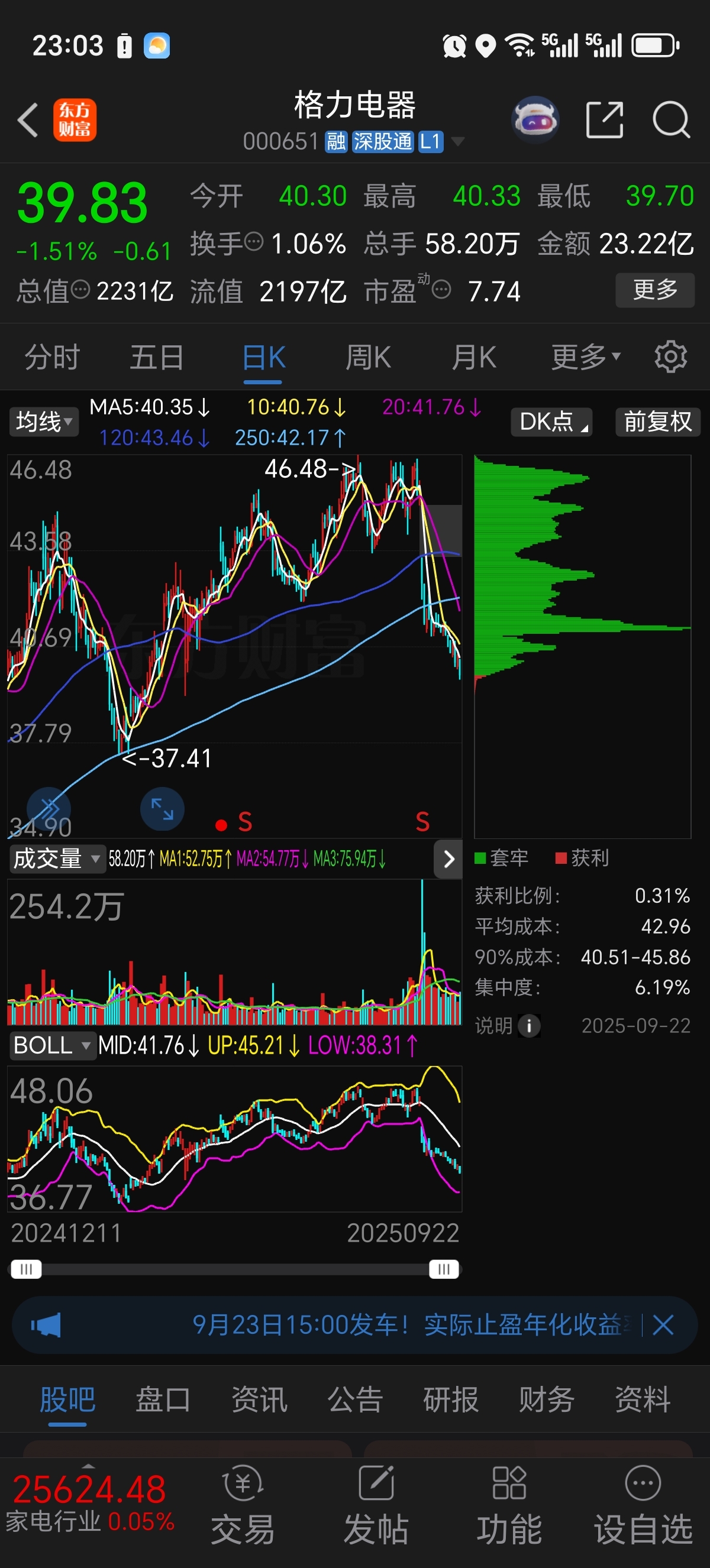Close the promotion banner
The width and height of the screenshot is (710, 1568).
tap(663, 1324)
